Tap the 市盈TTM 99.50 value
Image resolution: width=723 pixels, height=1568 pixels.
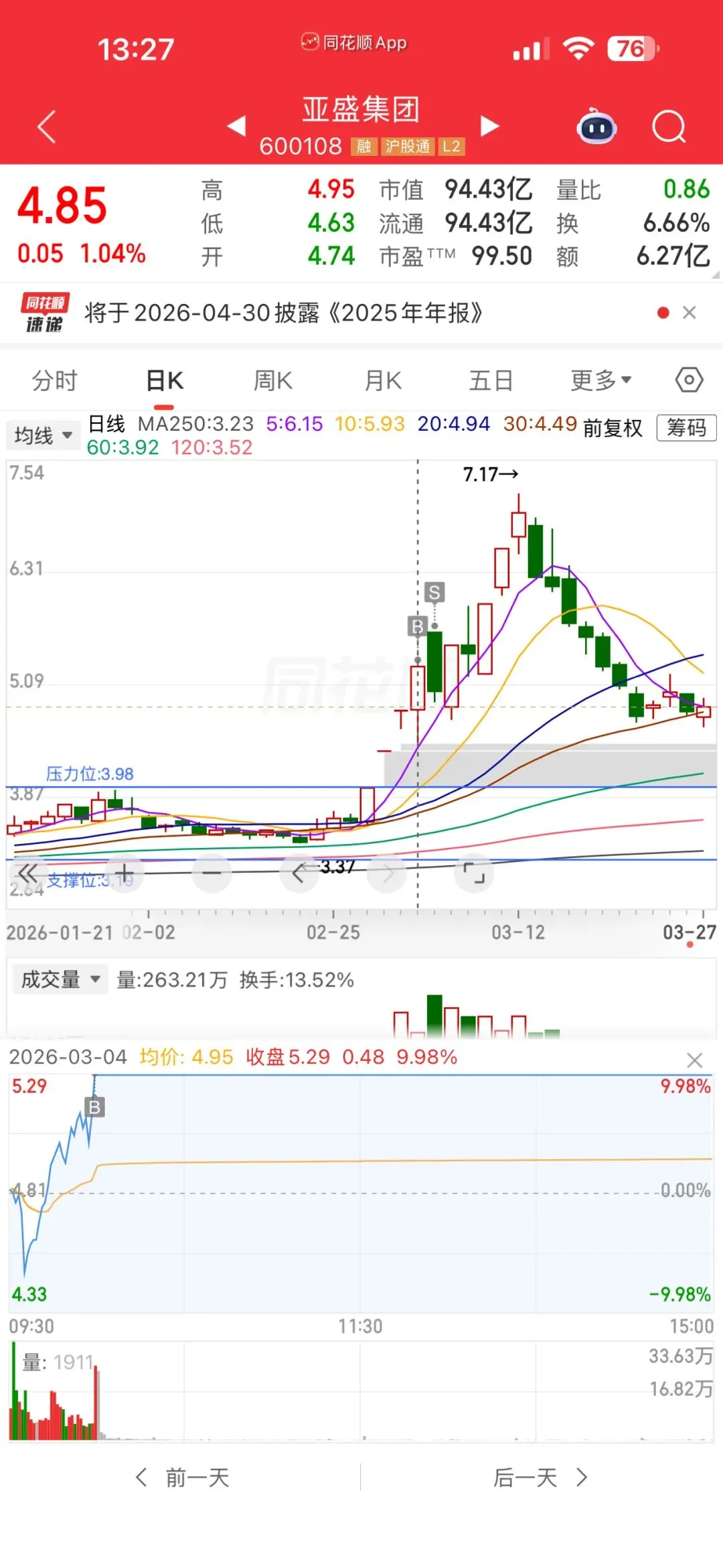501,256
